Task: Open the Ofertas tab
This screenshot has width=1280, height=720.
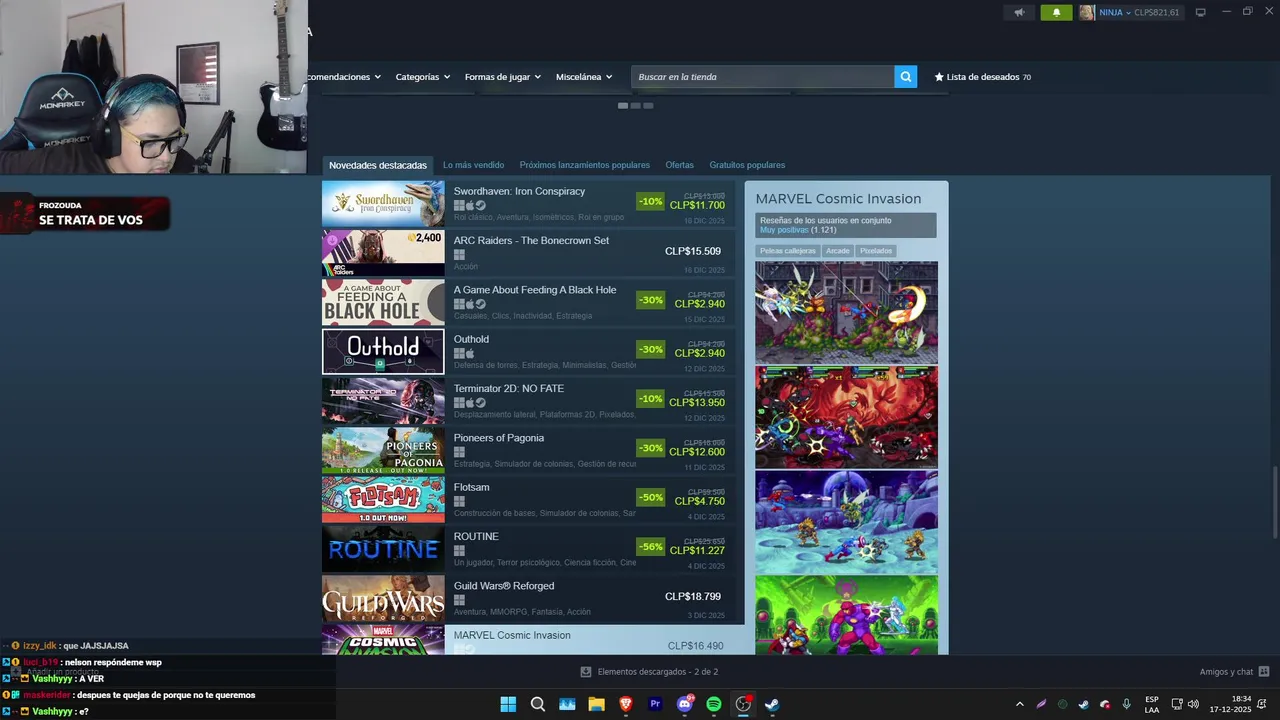Action: [679, 165]
